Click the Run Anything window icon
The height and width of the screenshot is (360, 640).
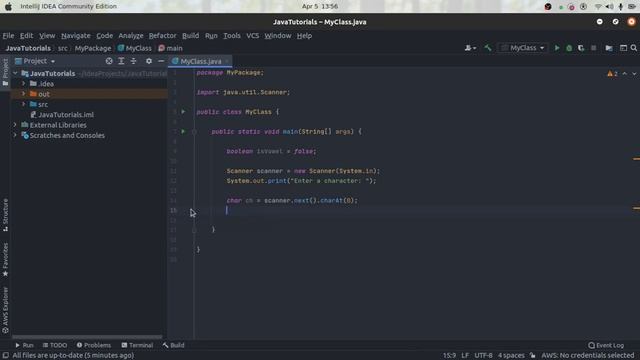pos(623,48)
